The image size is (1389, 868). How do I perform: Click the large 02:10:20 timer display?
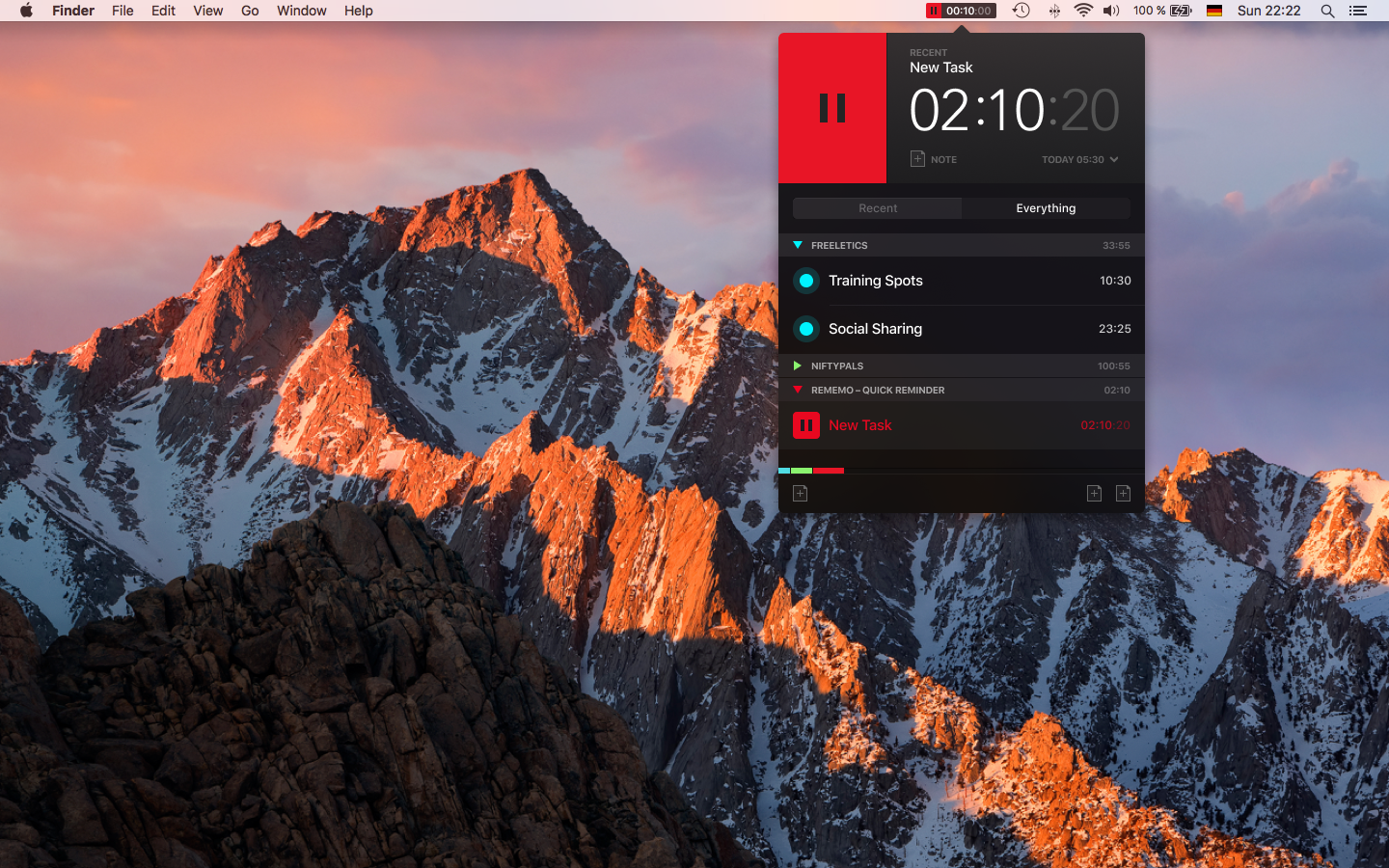(1014, 110)
